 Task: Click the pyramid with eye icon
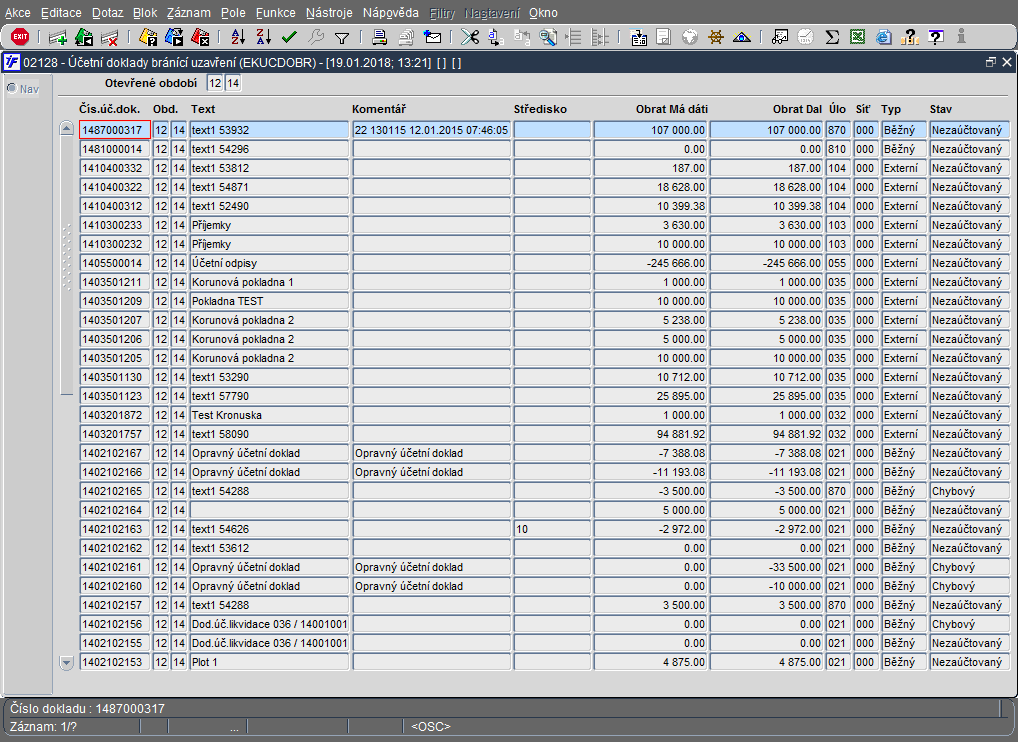point(741,38)
